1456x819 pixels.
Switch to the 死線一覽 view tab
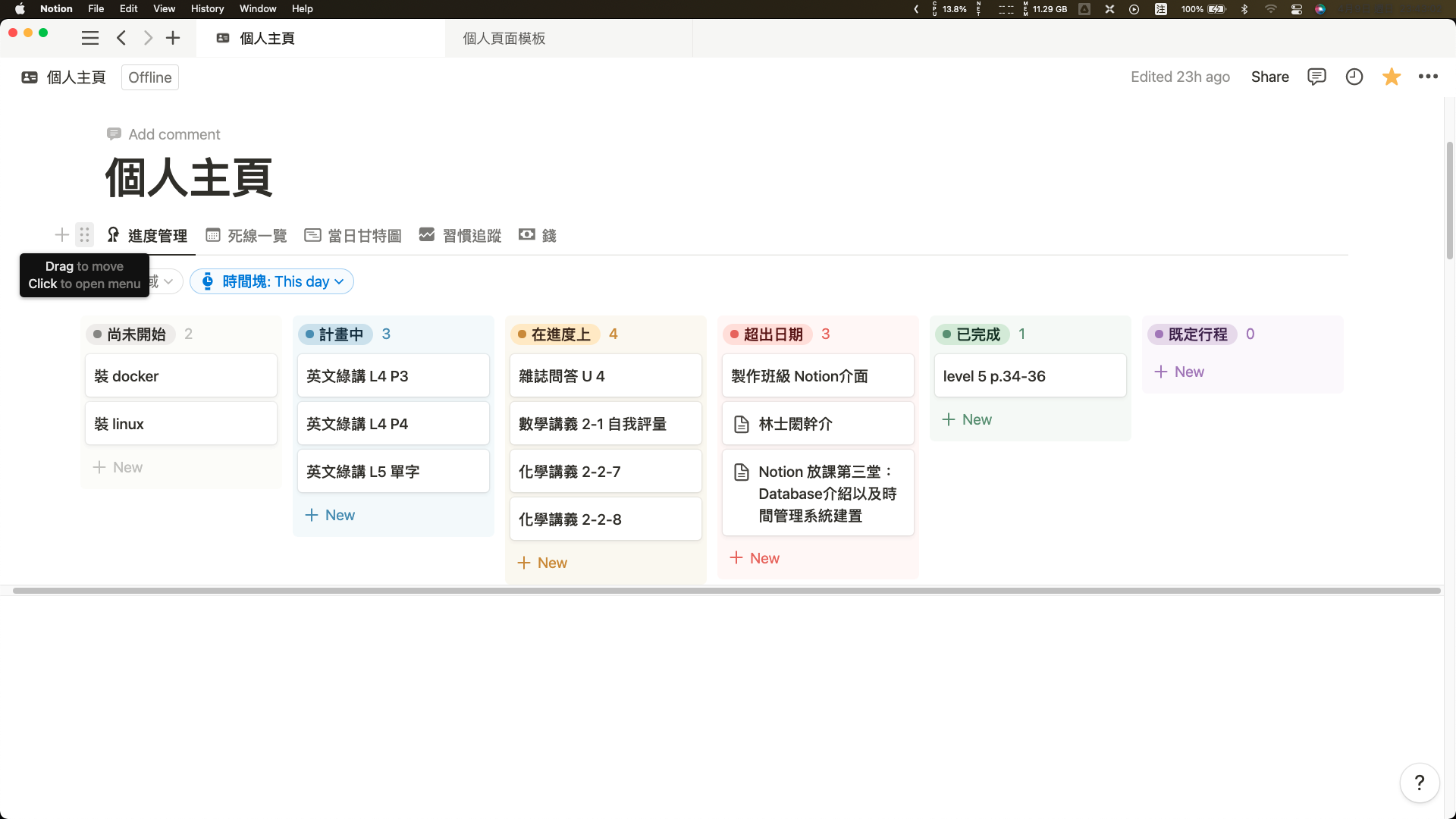246,236
